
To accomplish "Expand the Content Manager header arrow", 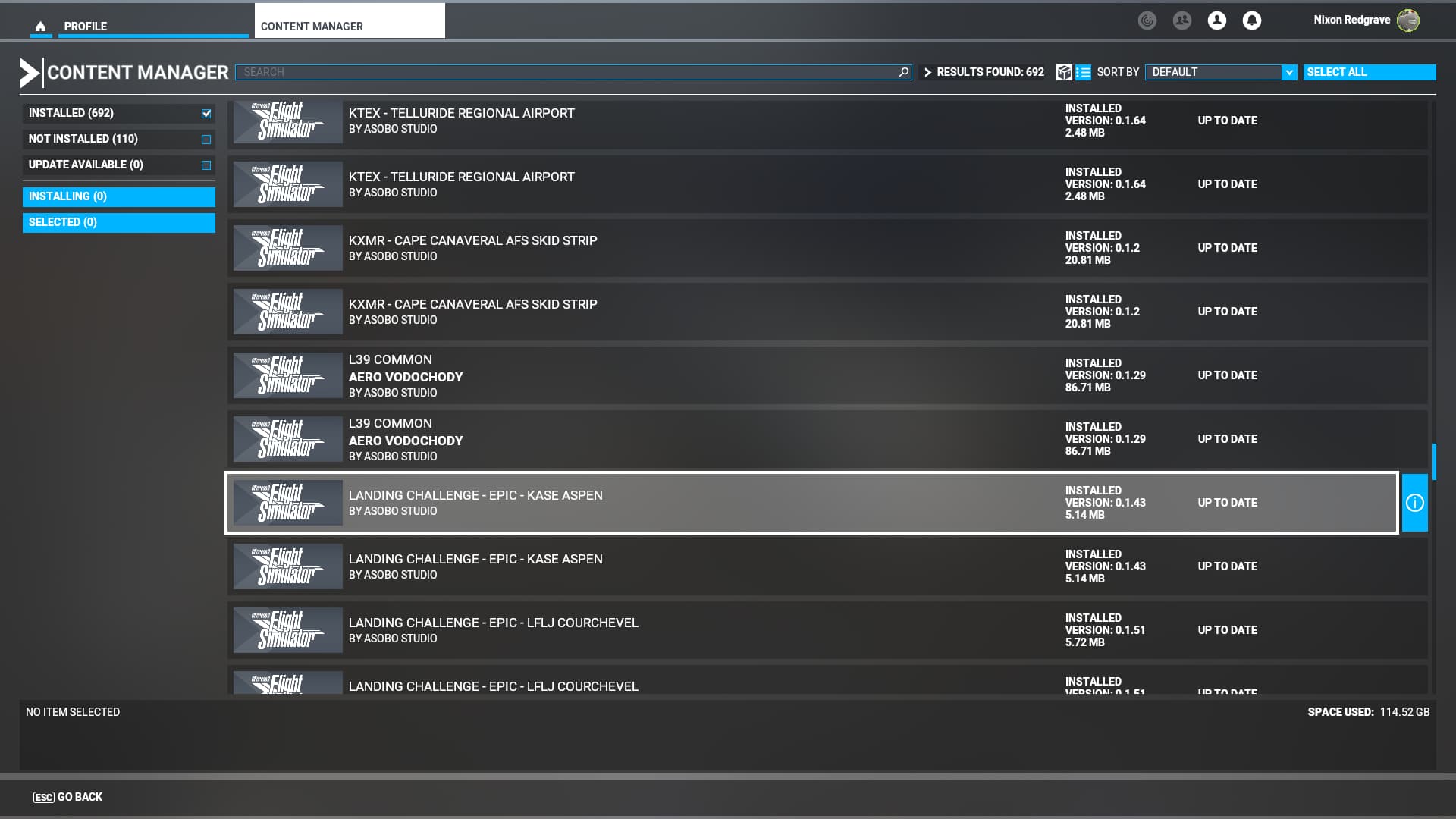I will (x=29, y=73).
